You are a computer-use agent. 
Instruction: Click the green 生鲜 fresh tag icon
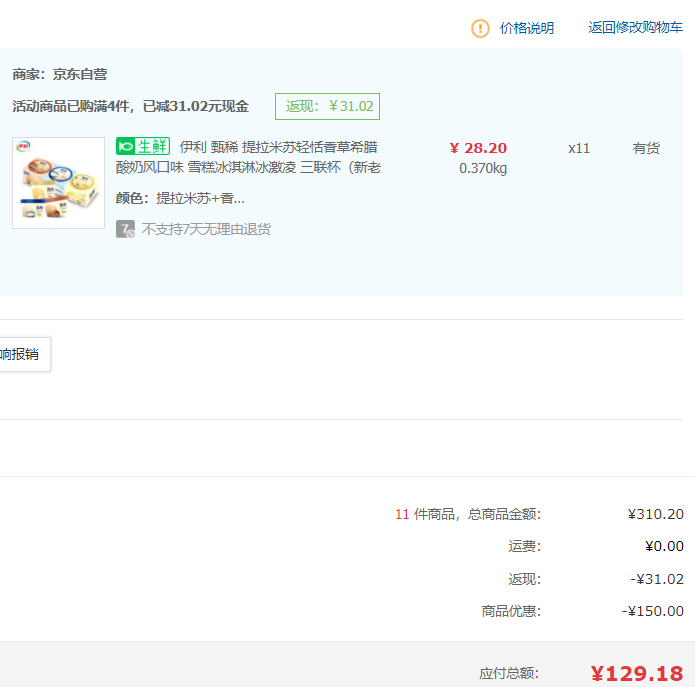[143, 146]
